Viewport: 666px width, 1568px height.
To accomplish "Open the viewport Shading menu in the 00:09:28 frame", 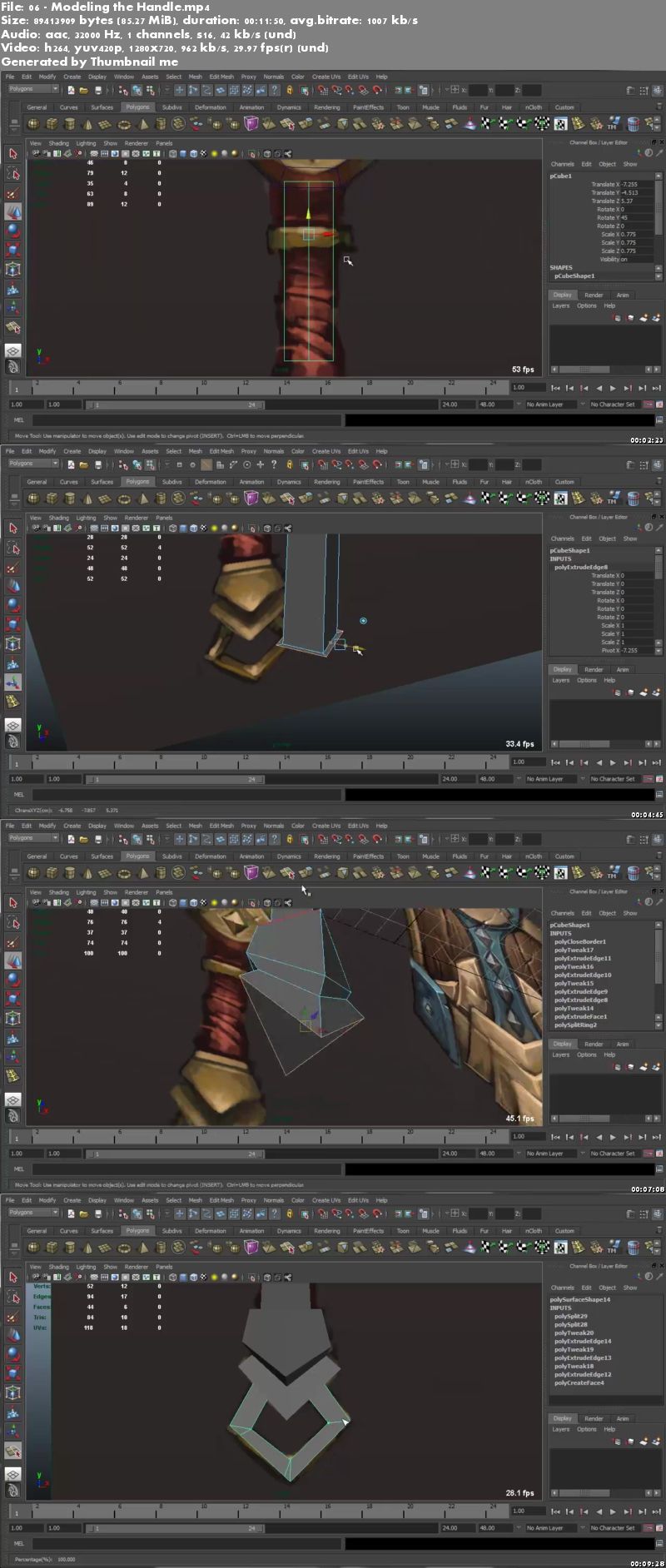I will [59, 1267].
